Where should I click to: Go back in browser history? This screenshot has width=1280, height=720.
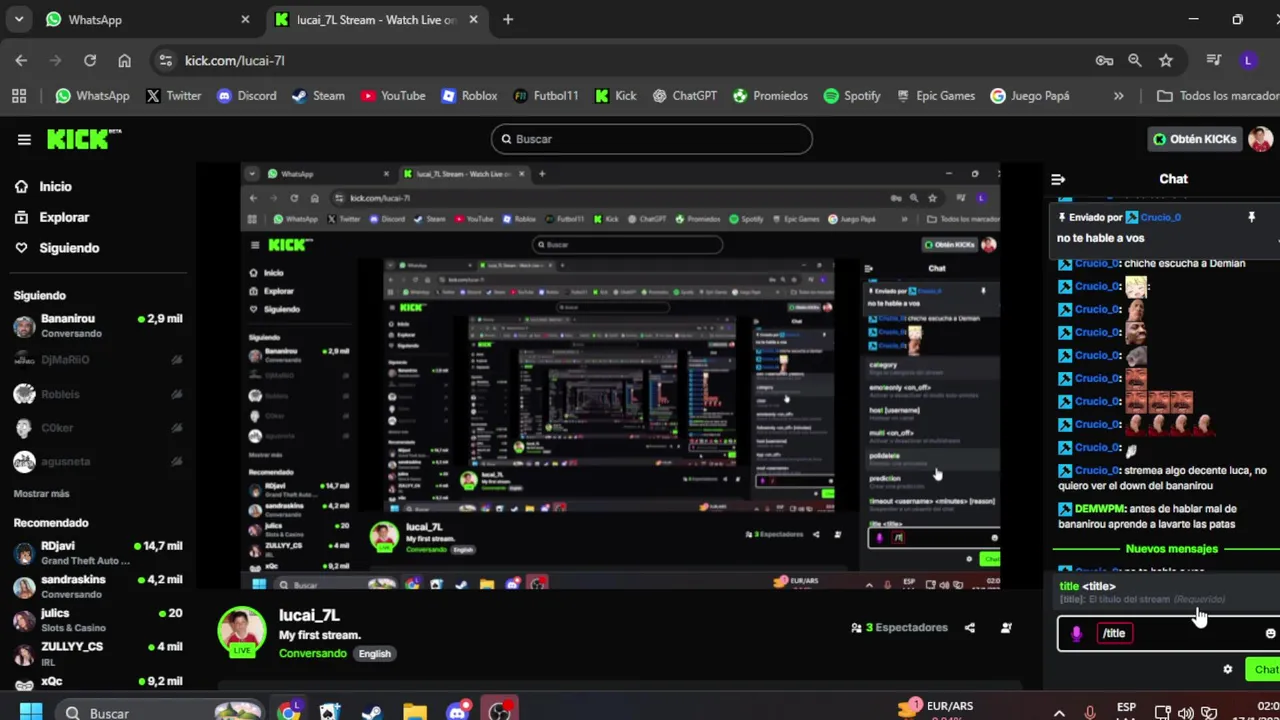21,60
